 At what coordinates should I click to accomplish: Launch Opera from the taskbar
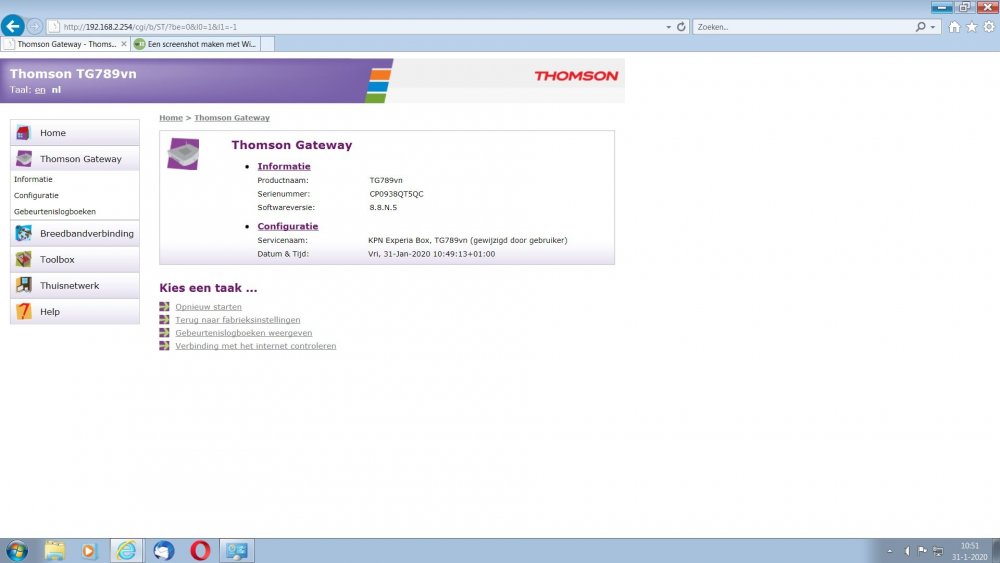click(x=200, y=550)
